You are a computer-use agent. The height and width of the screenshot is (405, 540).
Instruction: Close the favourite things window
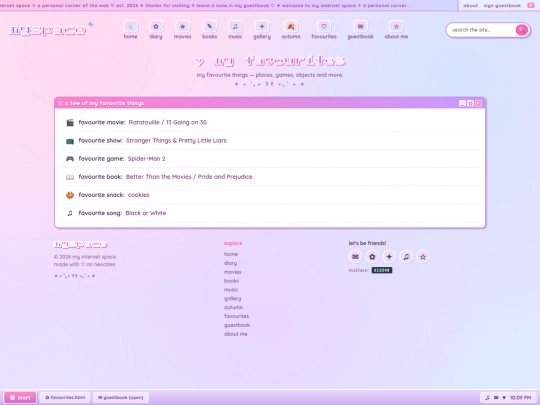pyautogui.click(x=479, y=103)
